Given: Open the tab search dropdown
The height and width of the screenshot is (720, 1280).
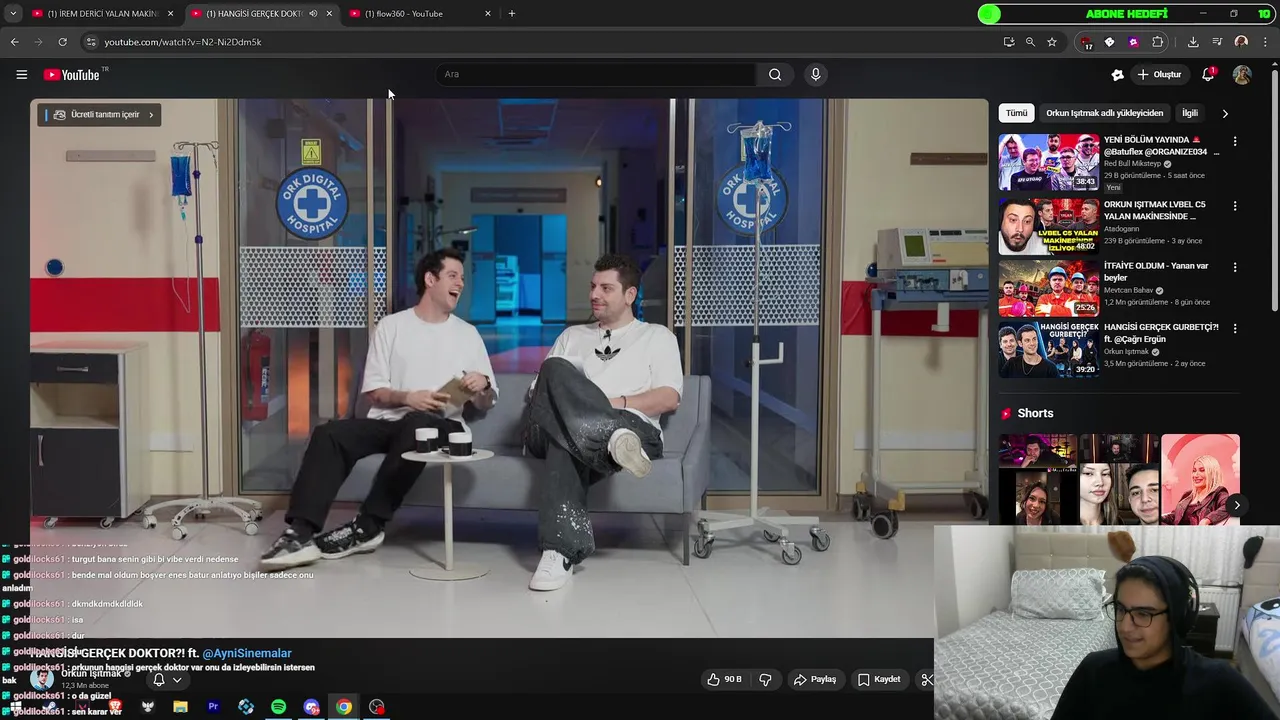Looking at the screenshot, I should (13, 14).
